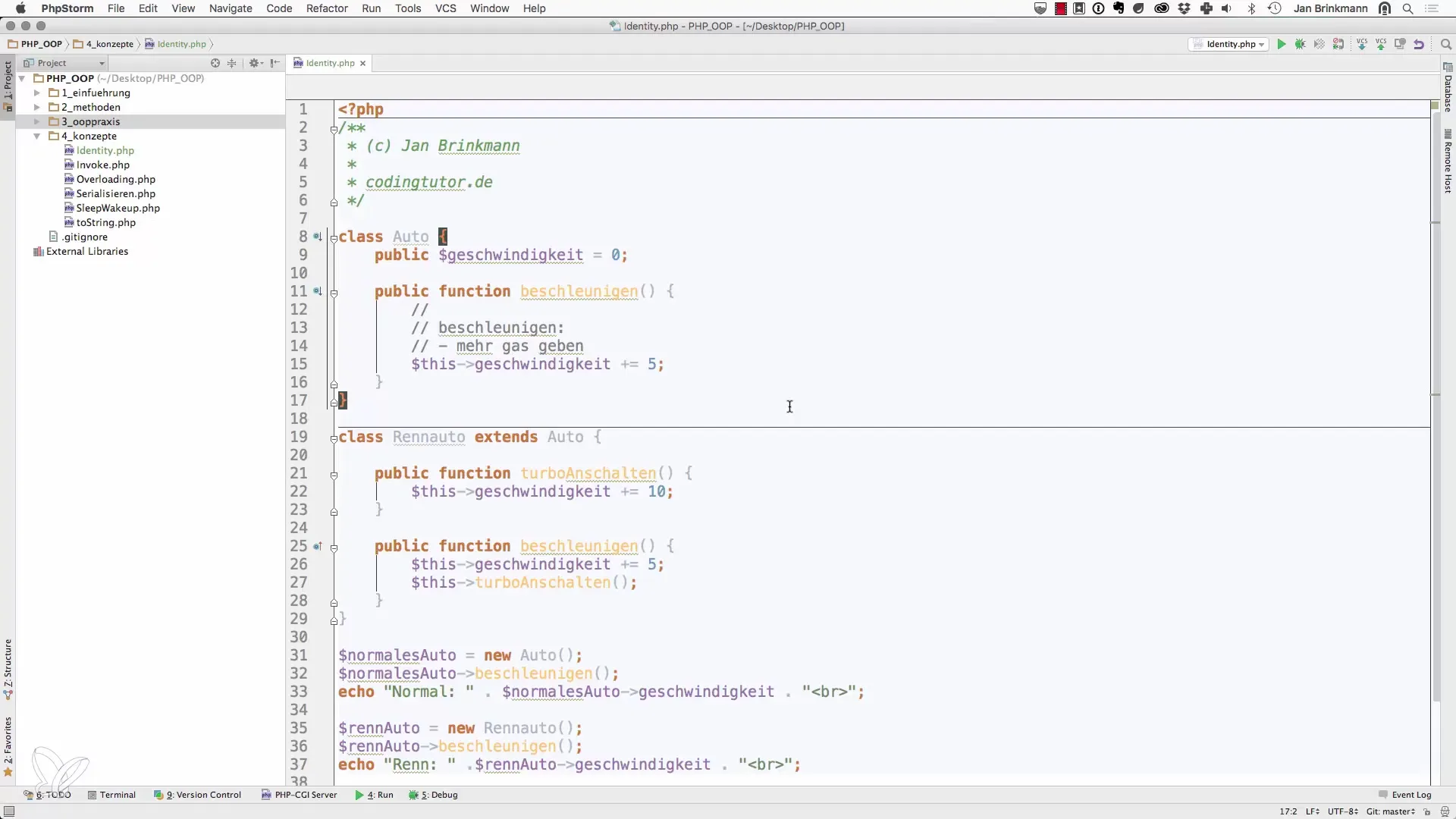This screenshot has width=1456, height=819.
Task: Open Git branch widget master in status bar
Action: coord(1390,811)
